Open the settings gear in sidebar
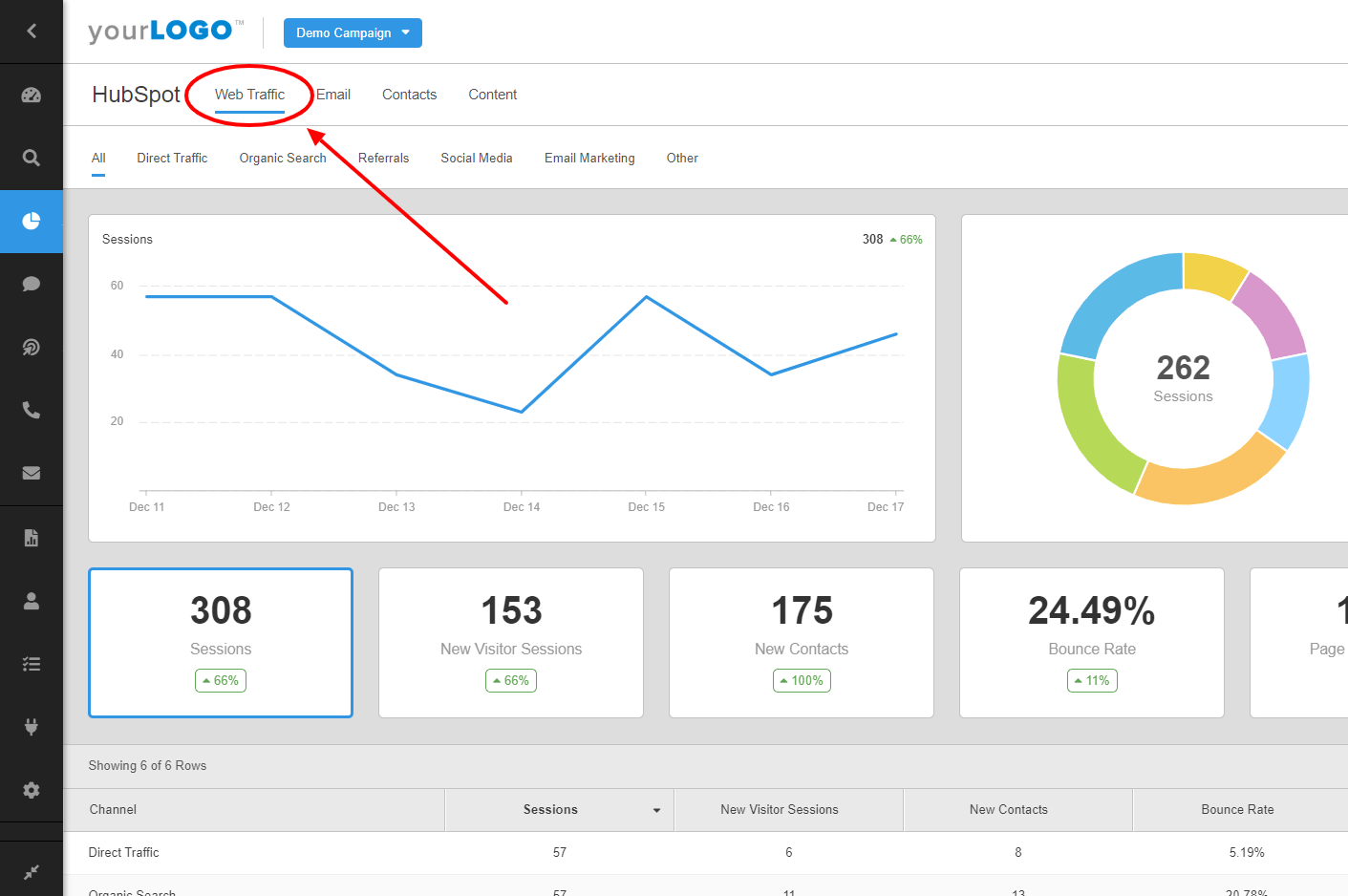1348x896 pixels. [x=32, y=790]
